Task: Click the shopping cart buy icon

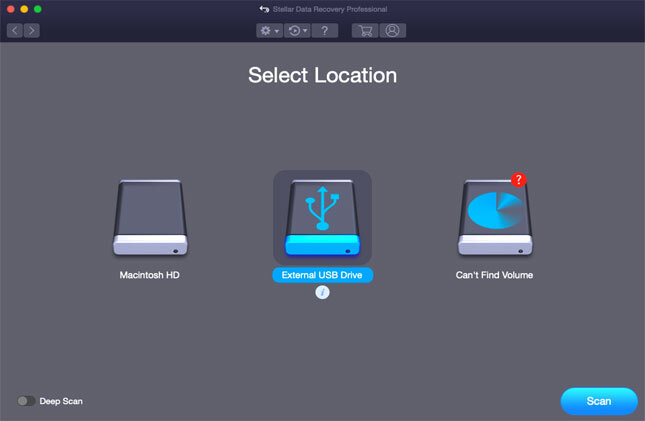Action: pos(365,31)
